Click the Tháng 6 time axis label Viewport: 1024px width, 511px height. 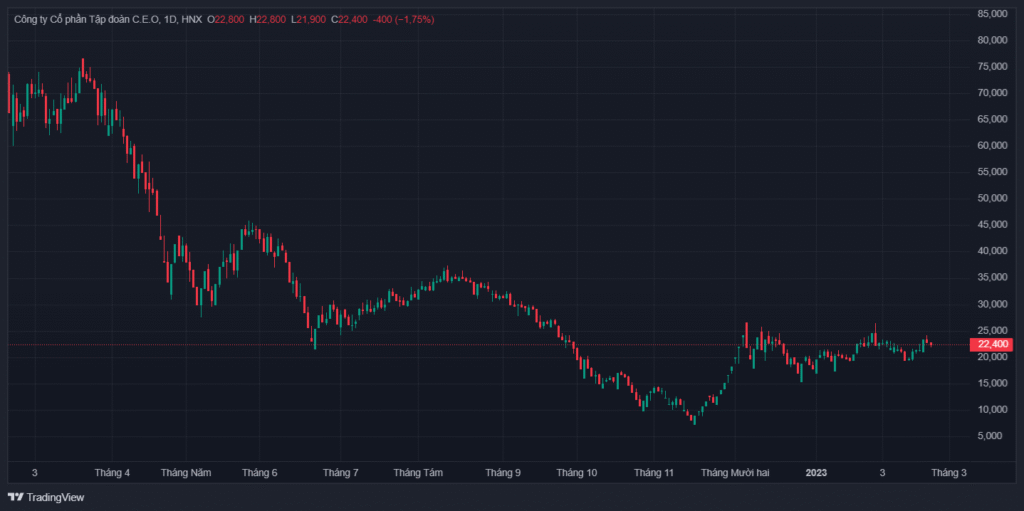pyautogui.click(x=259, y=472)
